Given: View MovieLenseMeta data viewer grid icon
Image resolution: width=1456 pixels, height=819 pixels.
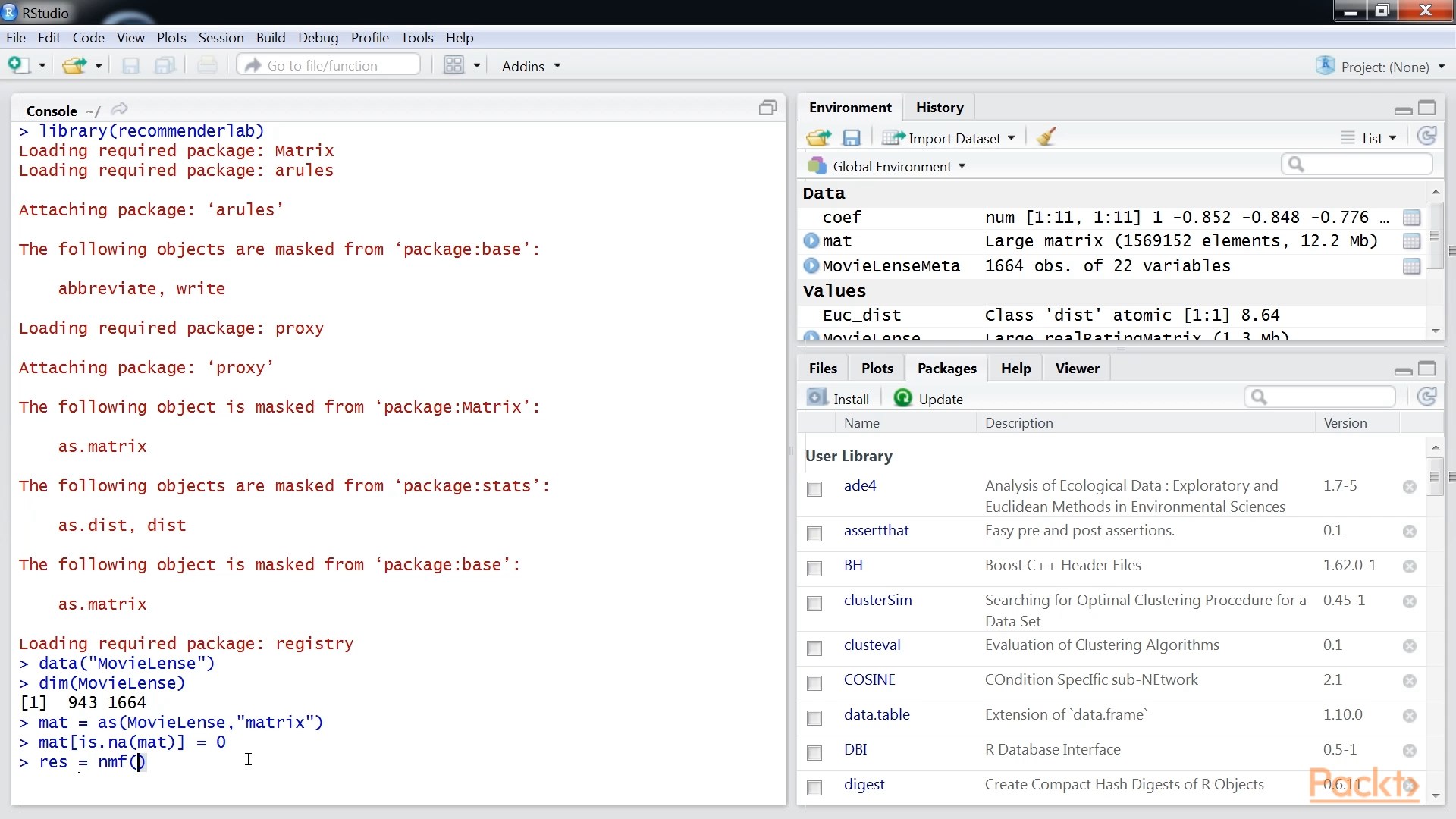Looking at the screenshot, I should point(1411,266).
